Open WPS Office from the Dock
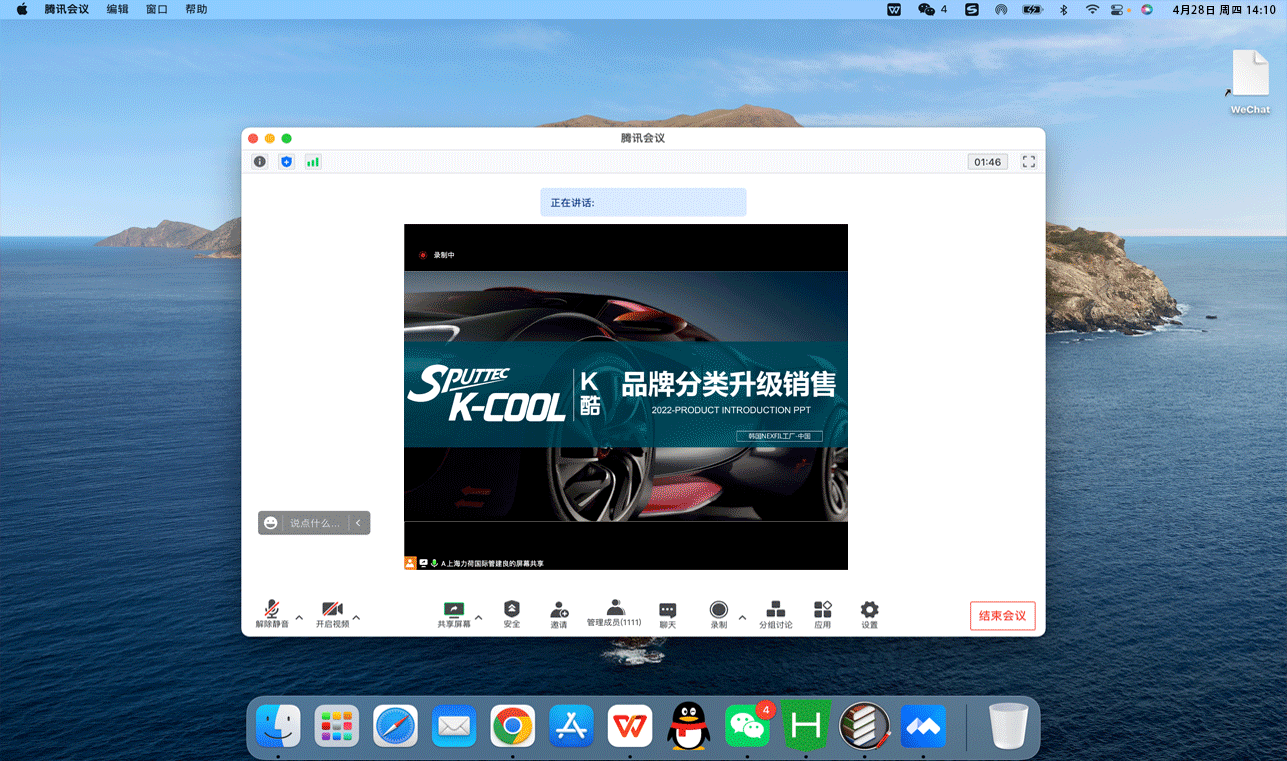Image resolution: width=1287 pixels, height=761 pixels. (x=630, y=726)
